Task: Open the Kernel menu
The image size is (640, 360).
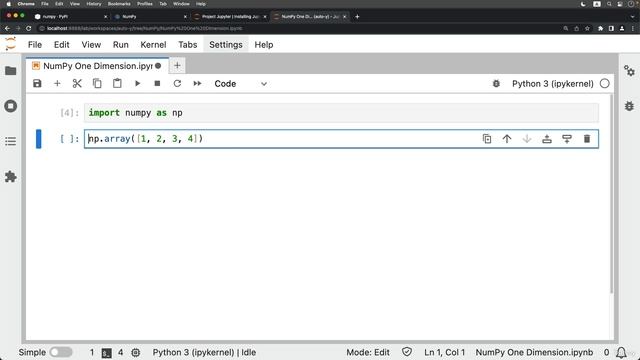Action: [153, 45]
